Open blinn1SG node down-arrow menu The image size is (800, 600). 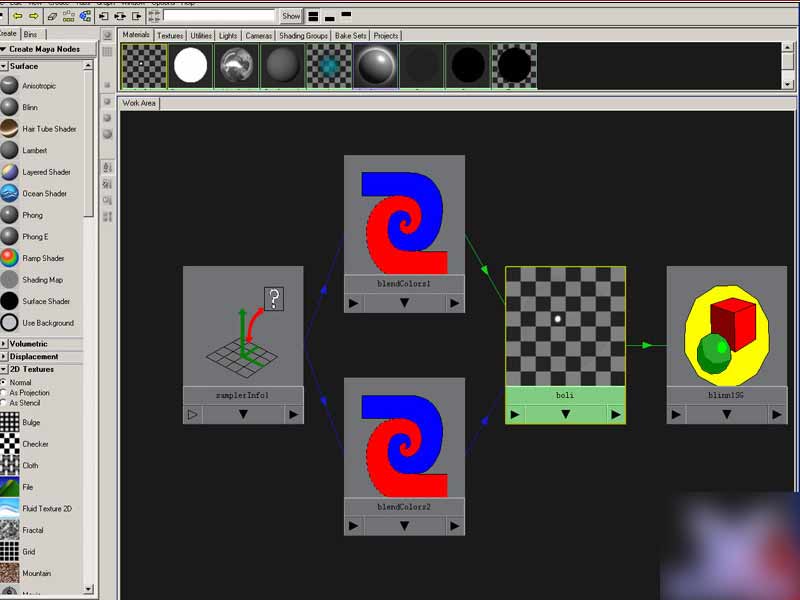727,414
